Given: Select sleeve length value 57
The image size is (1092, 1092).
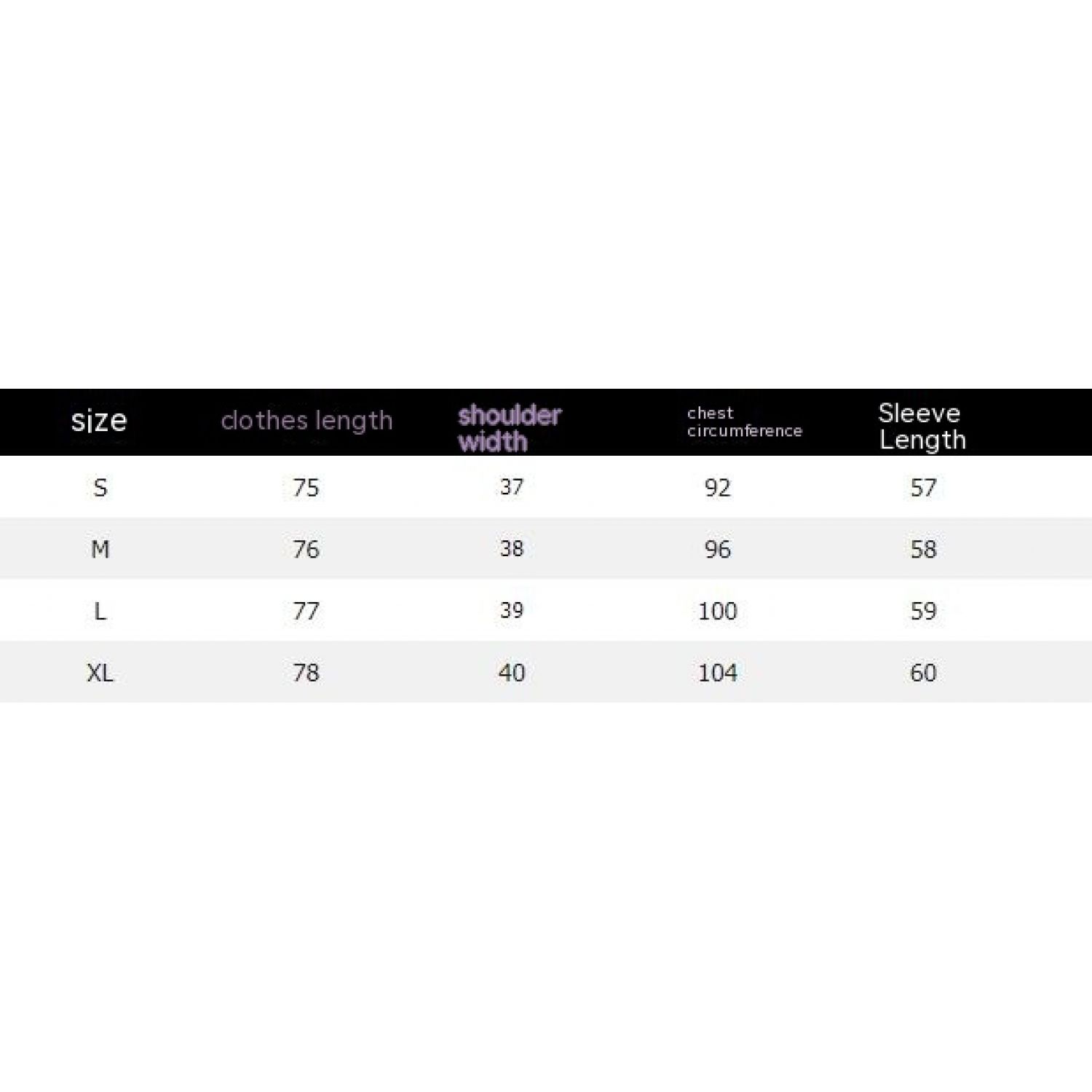Looking at the screenshot, I should click(923, 488).
